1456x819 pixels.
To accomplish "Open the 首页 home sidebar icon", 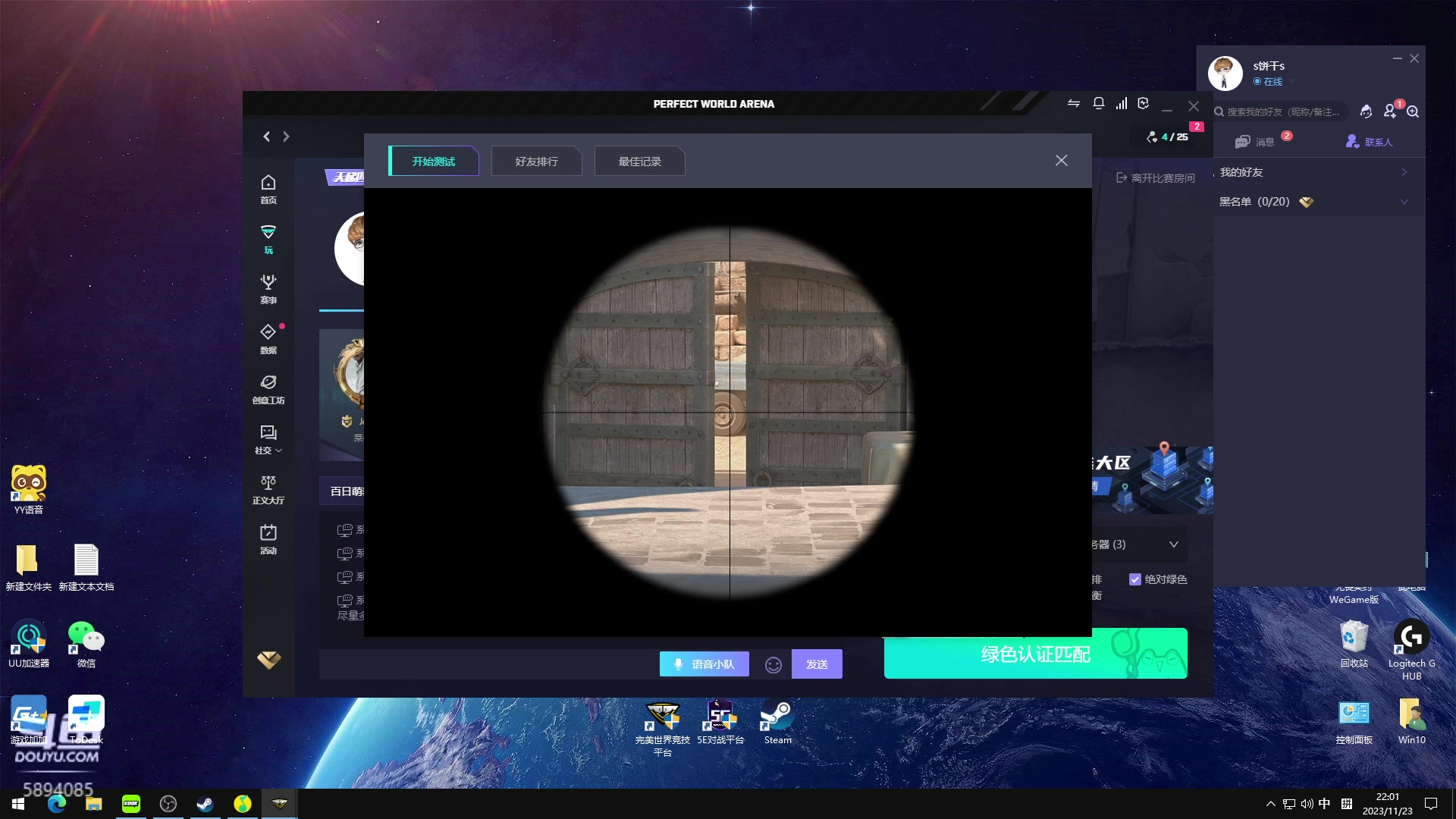I will click(x=268, y=189).
